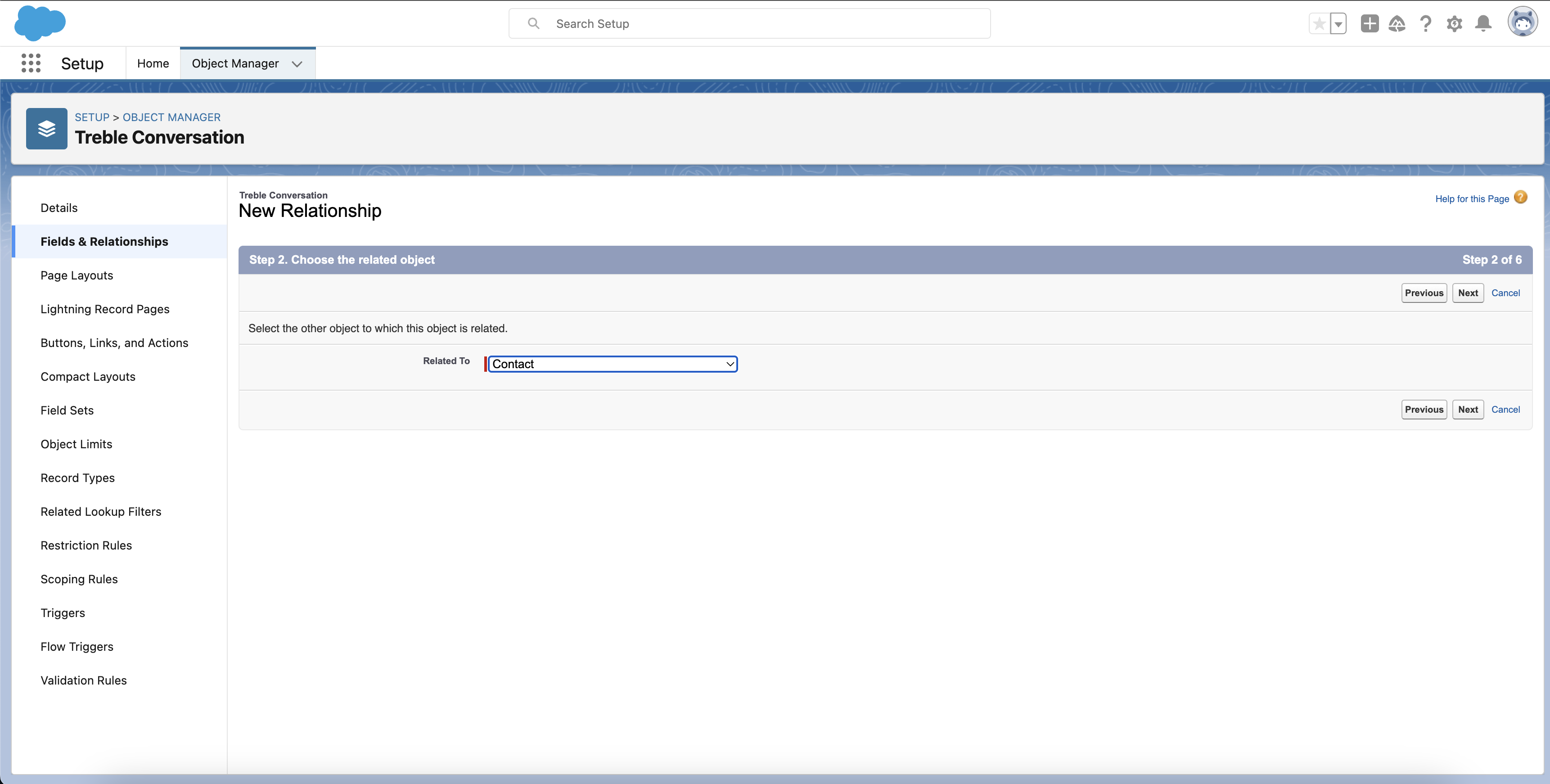Click the Step 2 of 6 indicator
The image size is (1550, 784).
pos(1491,260)
